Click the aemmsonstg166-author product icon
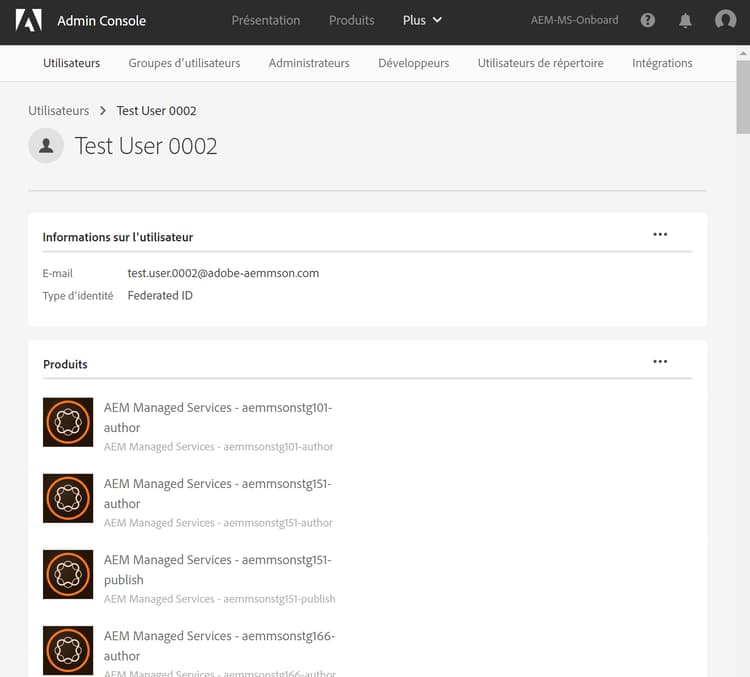Viewport: 750px width, 677px height. [68, 650]
